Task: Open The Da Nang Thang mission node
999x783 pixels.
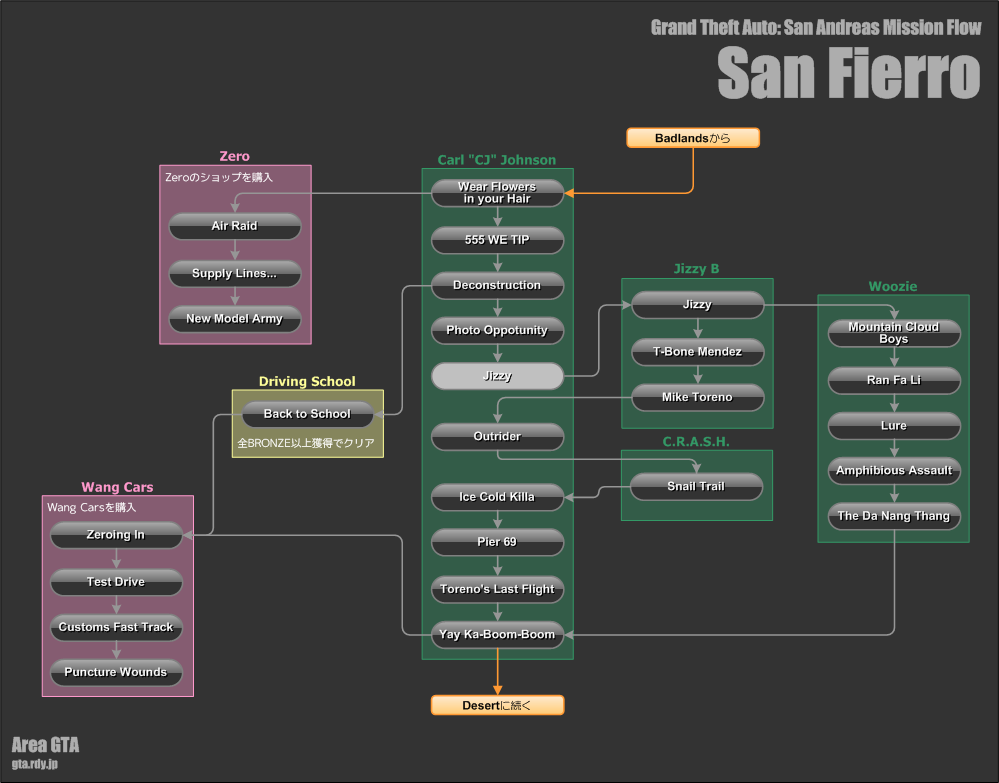Action: [x=894, y=516]
